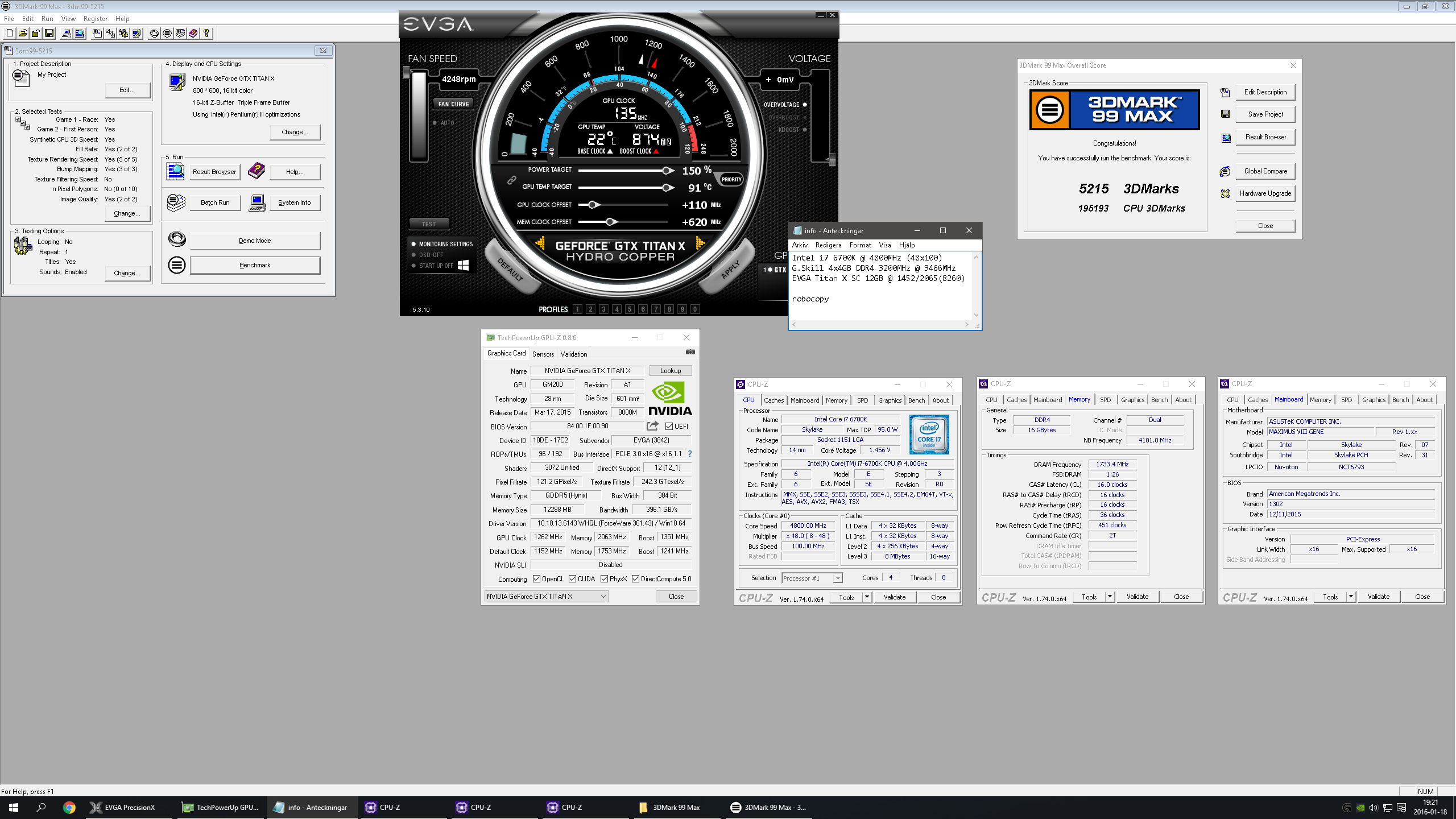
Task: Click the Notepad scroll right arrow
Action: point(966,324)
